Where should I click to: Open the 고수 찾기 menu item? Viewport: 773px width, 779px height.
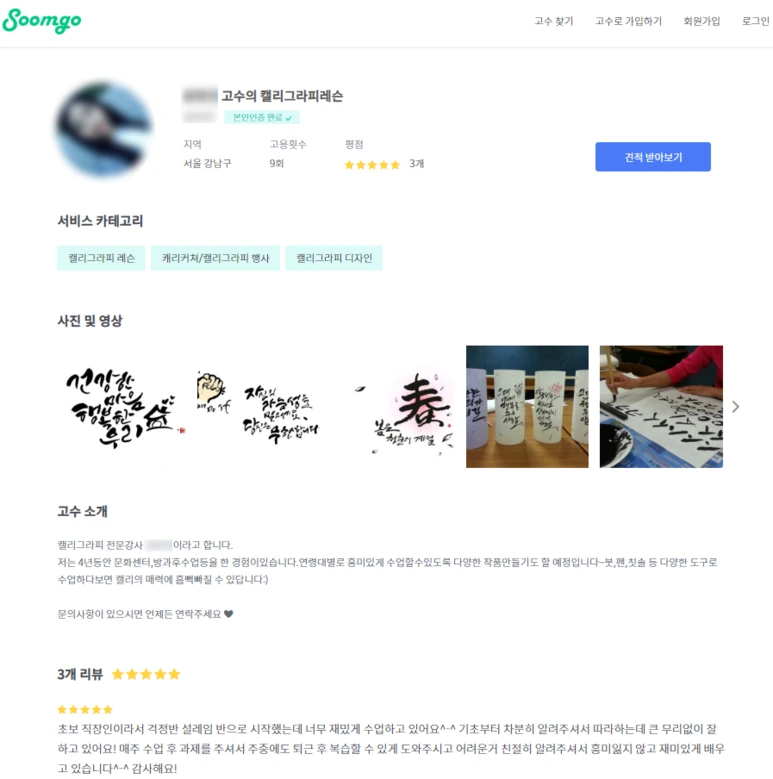[553, 21]
